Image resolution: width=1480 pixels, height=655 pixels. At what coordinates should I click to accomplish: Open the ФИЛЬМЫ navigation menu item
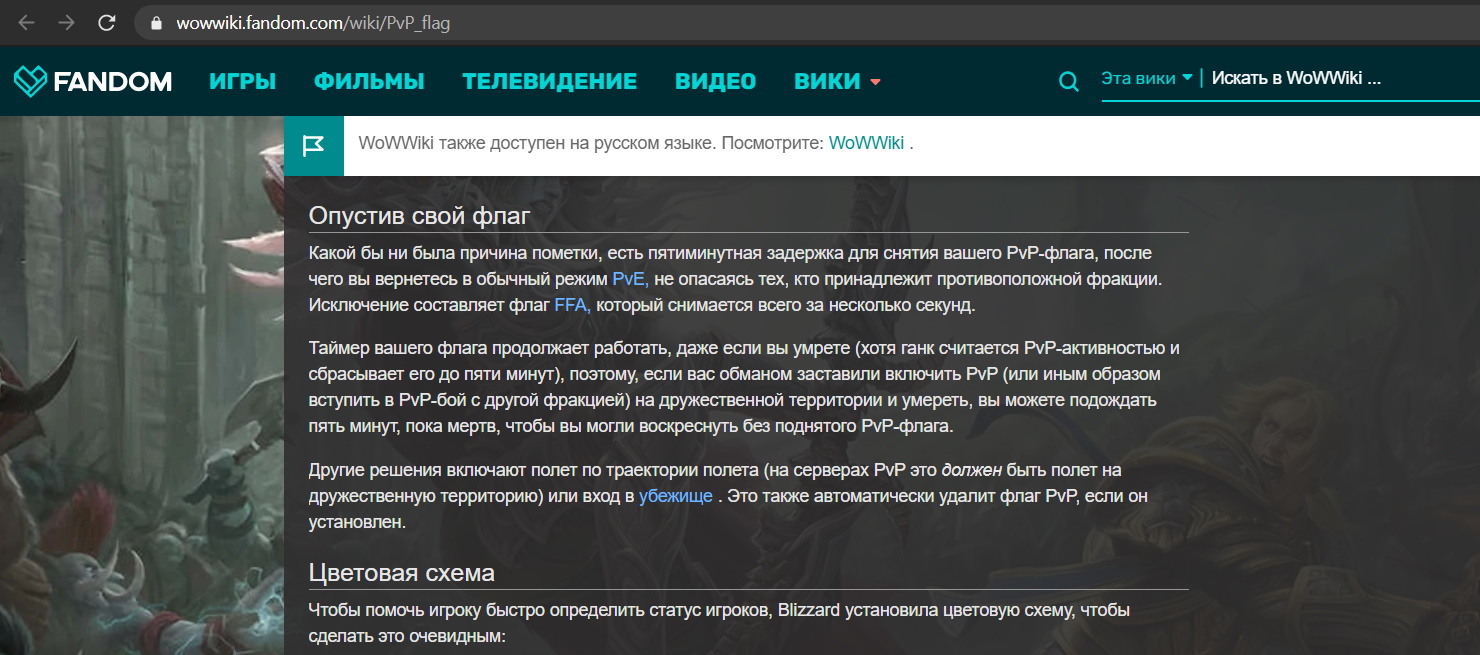[369, 82]
